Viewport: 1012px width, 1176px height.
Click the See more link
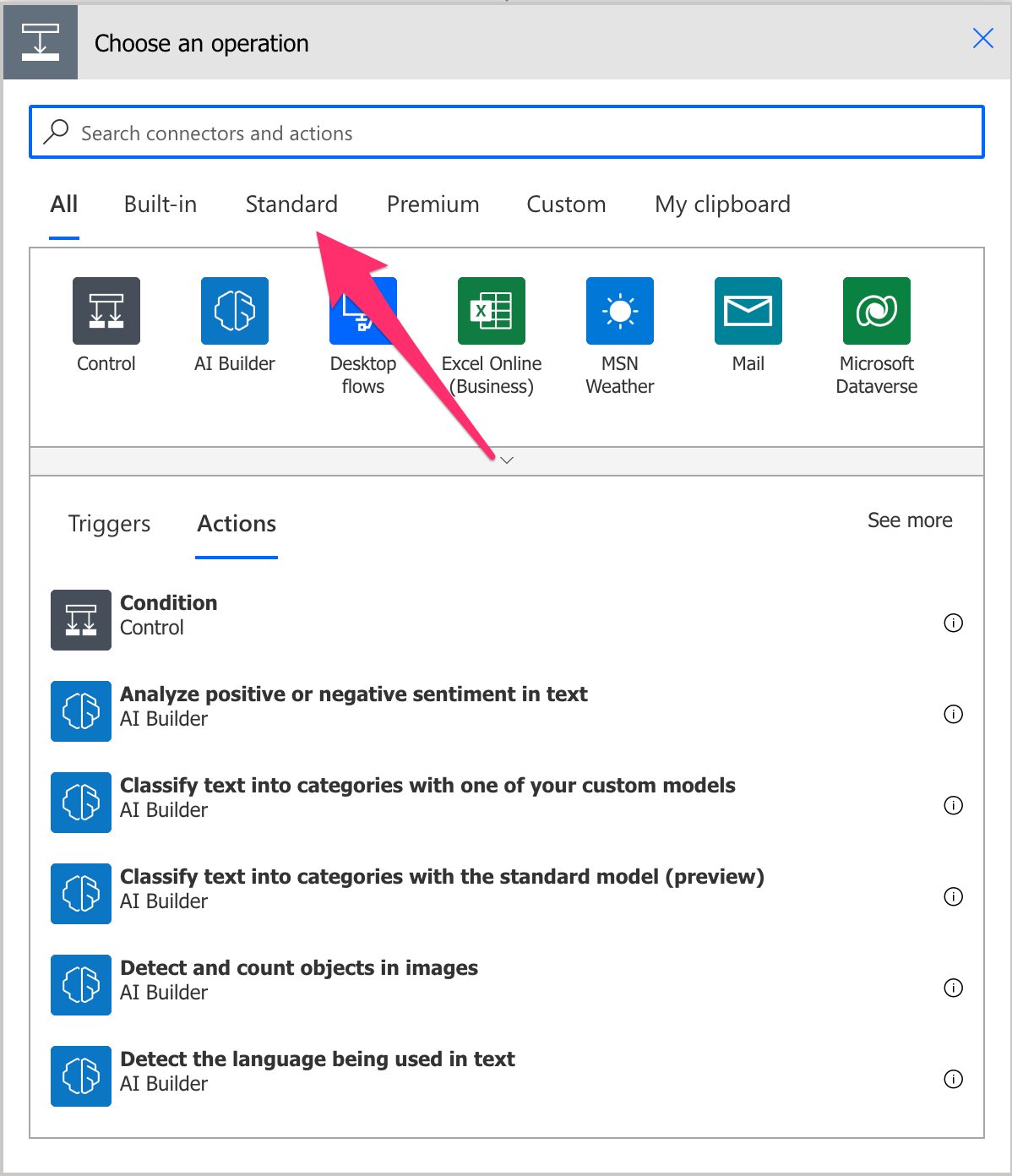pos(910,520)
